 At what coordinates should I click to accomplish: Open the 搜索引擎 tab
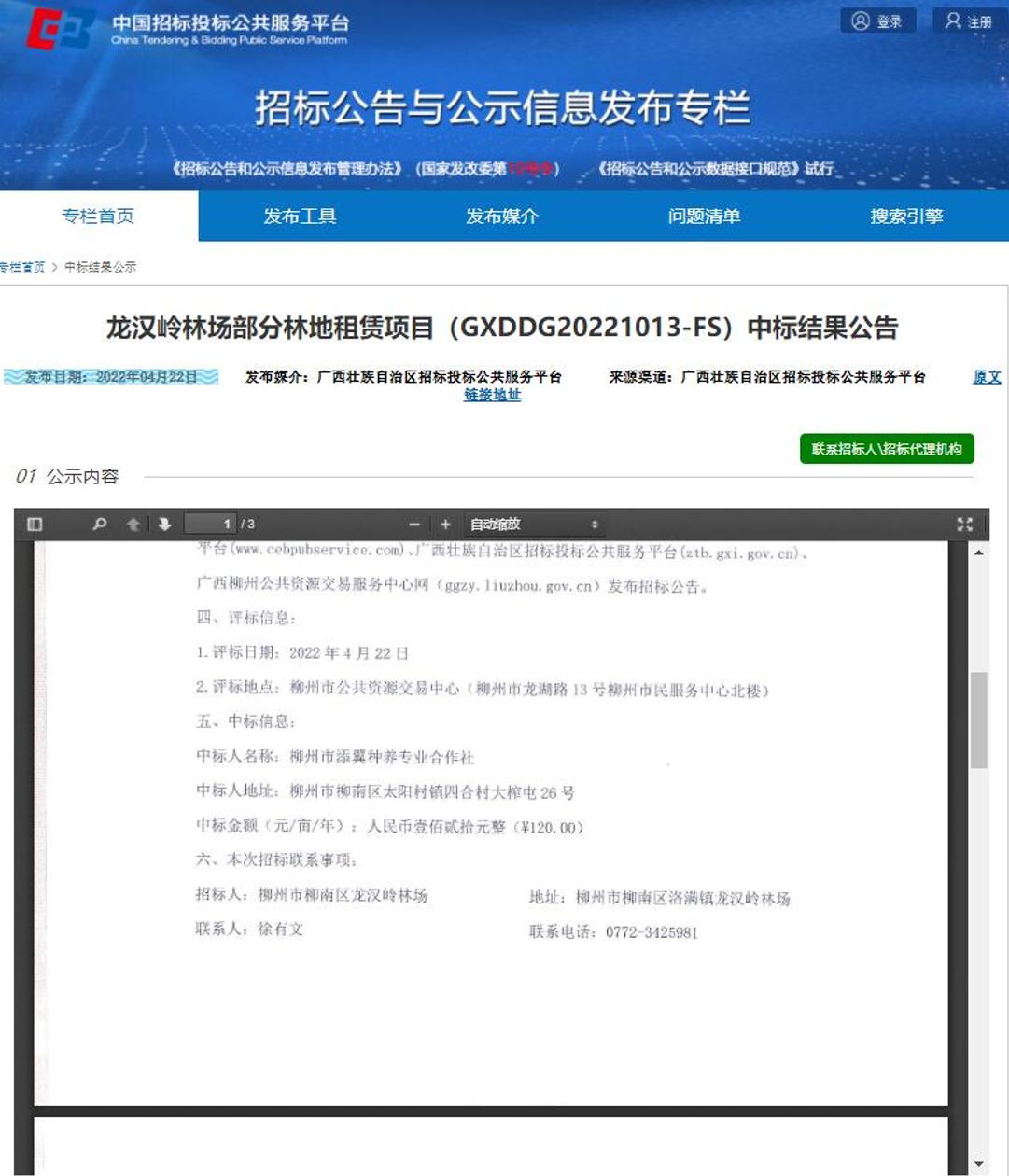(906, 217)
